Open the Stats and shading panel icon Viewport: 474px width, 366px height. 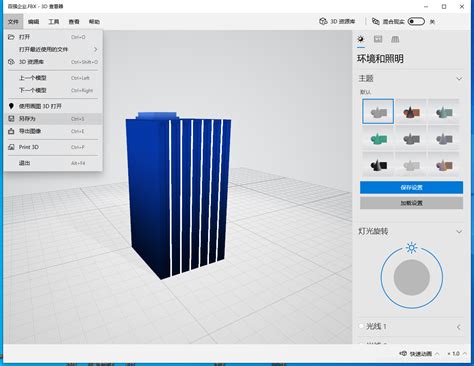pyautogui.click(x=378, y=39)
